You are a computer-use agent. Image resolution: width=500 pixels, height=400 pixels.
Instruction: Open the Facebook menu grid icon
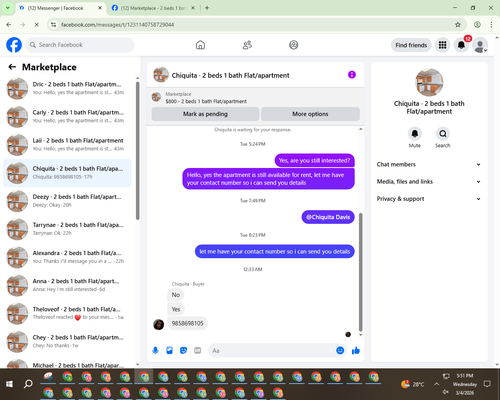442,45
